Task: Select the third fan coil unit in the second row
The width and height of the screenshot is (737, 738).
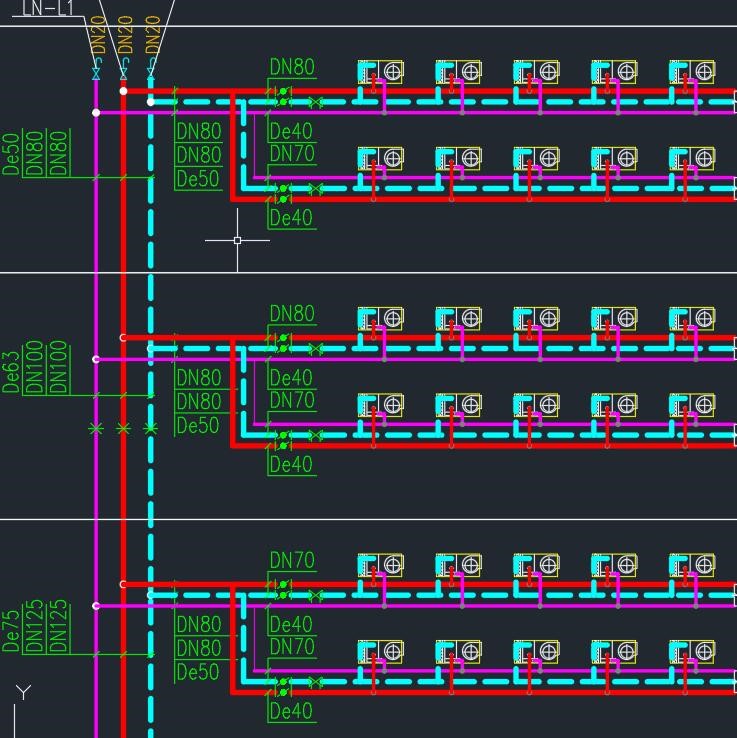Action: point(536,159)
